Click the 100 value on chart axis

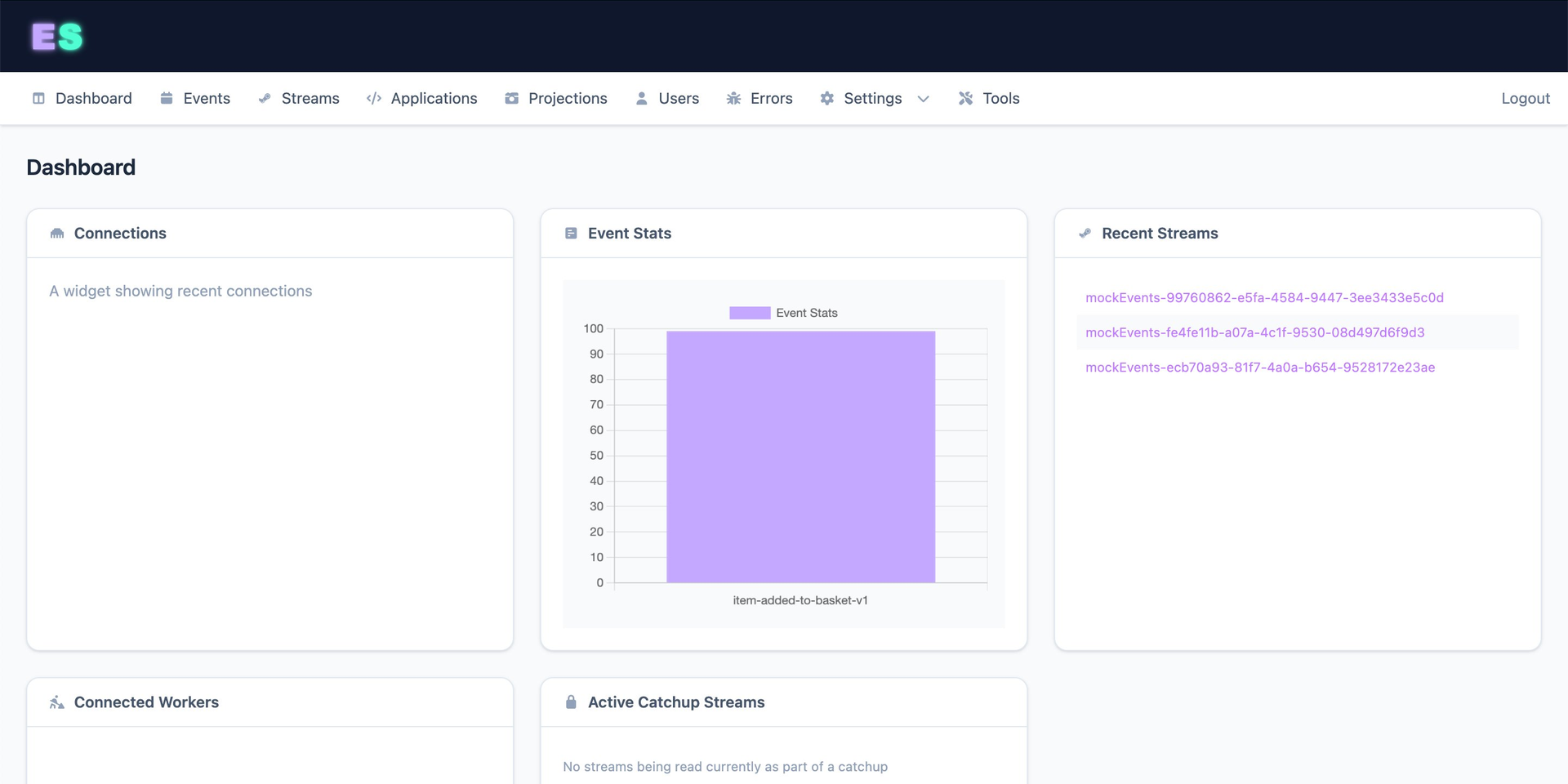pyautogui.click(x=593, y=328)
